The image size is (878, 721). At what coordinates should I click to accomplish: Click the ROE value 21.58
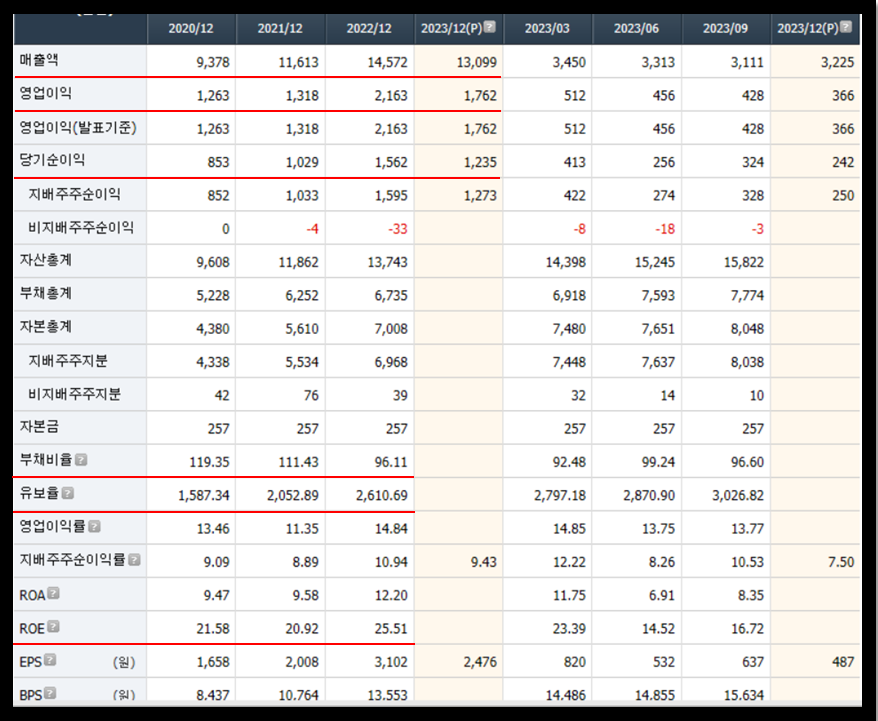coord(213,628)
